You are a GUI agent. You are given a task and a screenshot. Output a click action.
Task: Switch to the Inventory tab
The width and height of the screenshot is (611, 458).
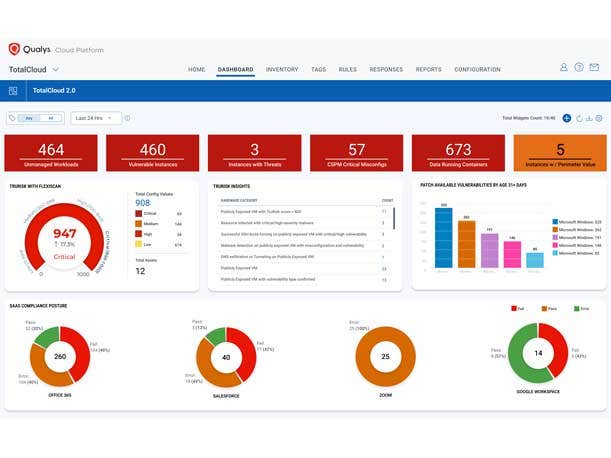tap(282, 70)
